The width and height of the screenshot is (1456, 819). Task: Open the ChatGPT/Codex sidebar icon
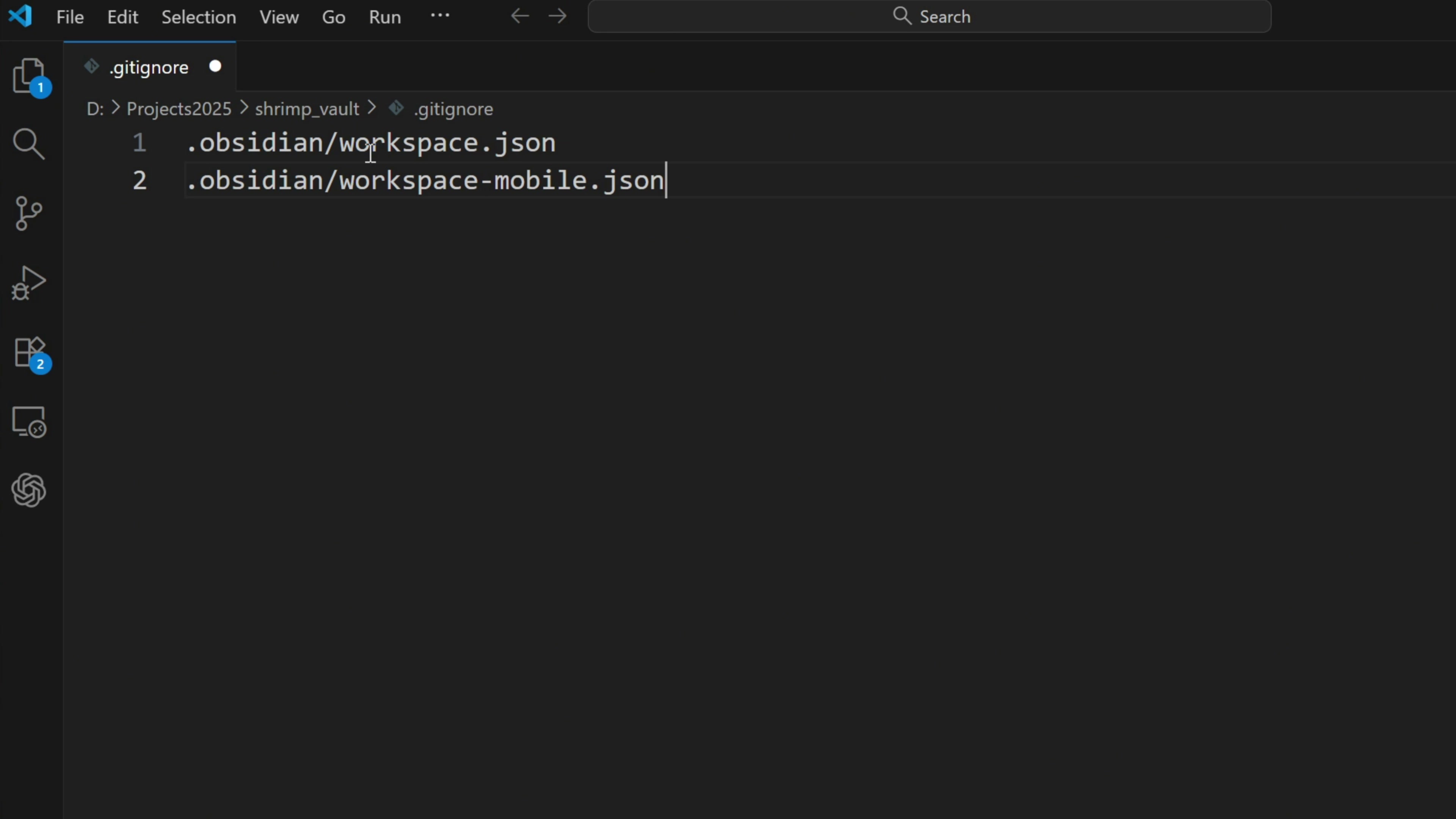(x=28, y=490)
